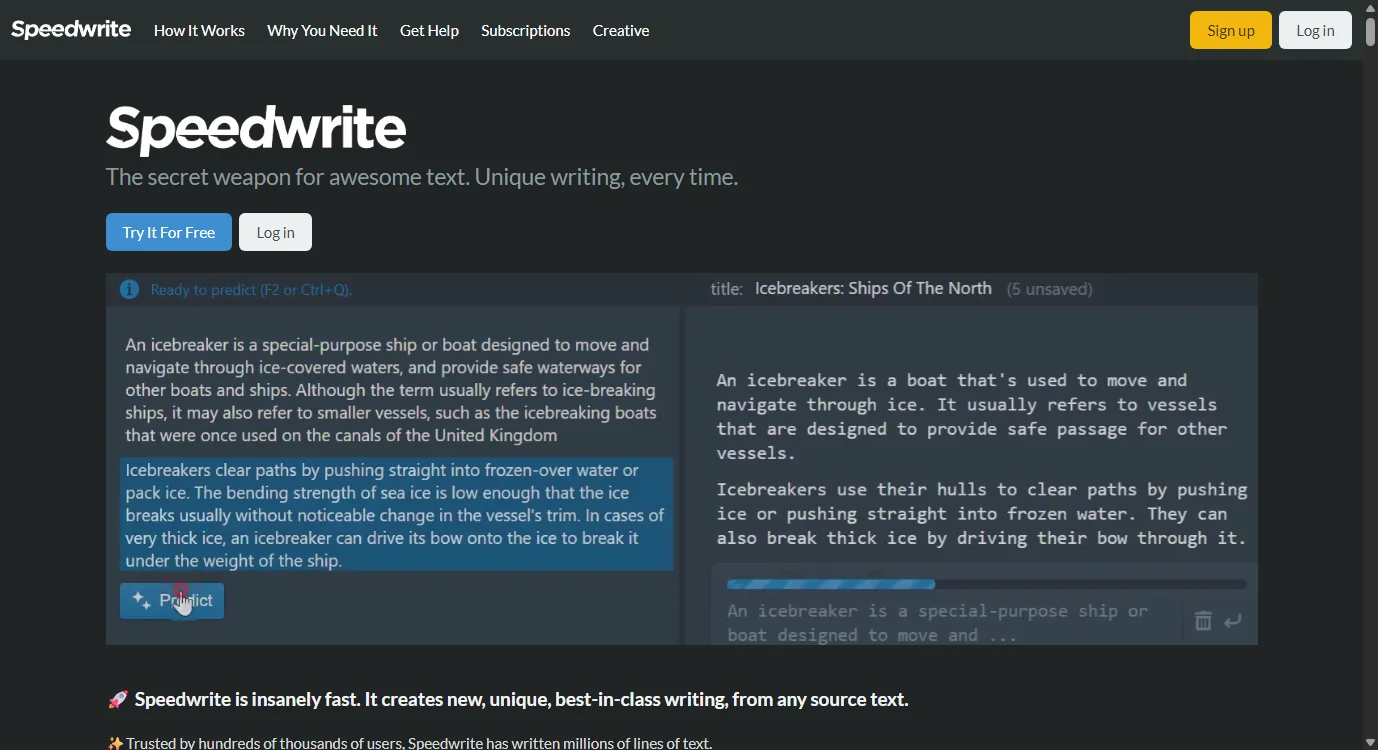1378x750 pixels.
Task: Navigate to Why You Need It
Action: point(322,30)
